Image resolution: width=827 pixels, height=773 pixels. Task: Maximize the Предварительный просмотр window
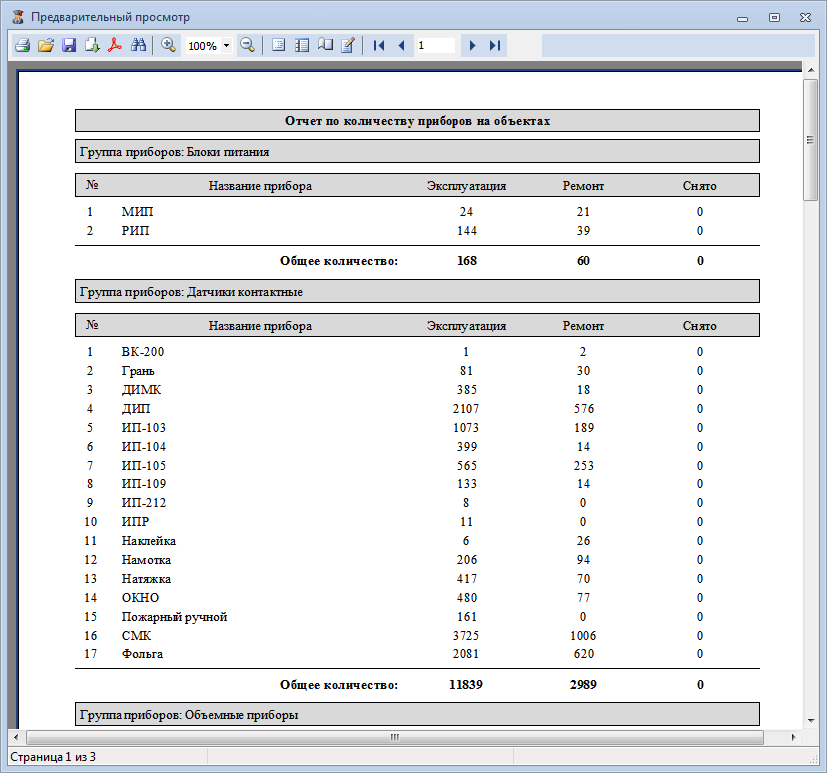[x=774, y=18]
